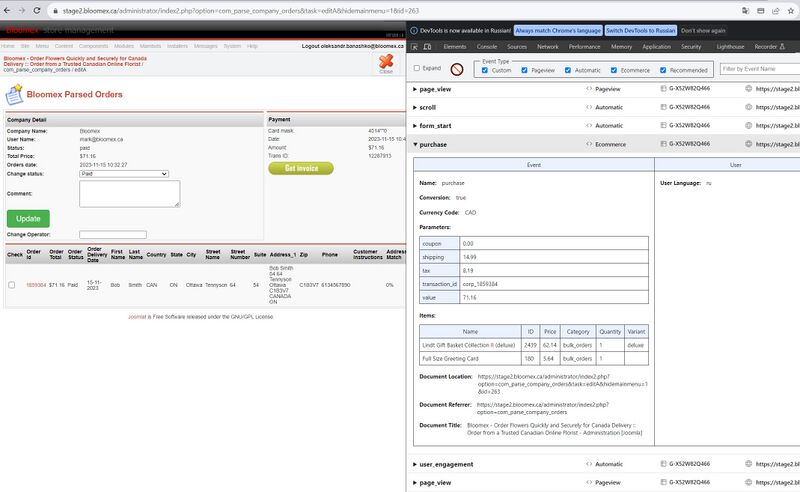Click the Trans ID value 12287913
The height and width of the screenshot is (492, 800).
[380, 156]
